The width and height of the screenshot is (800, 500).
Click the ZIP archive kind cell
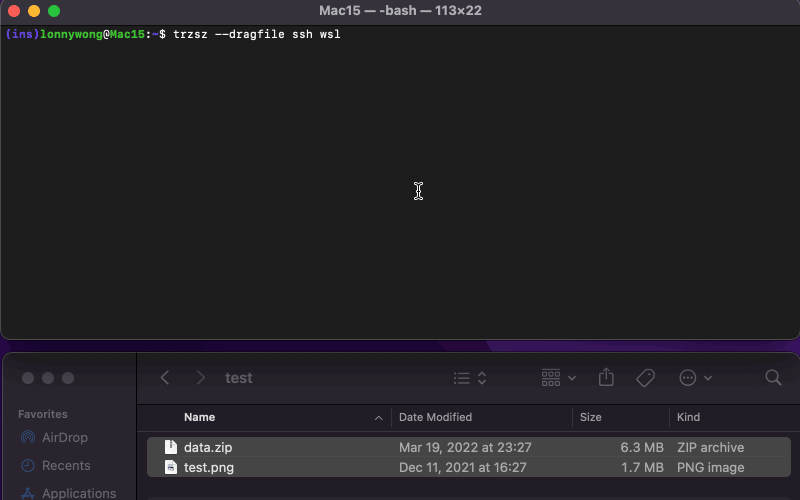(x=710, y=447)
